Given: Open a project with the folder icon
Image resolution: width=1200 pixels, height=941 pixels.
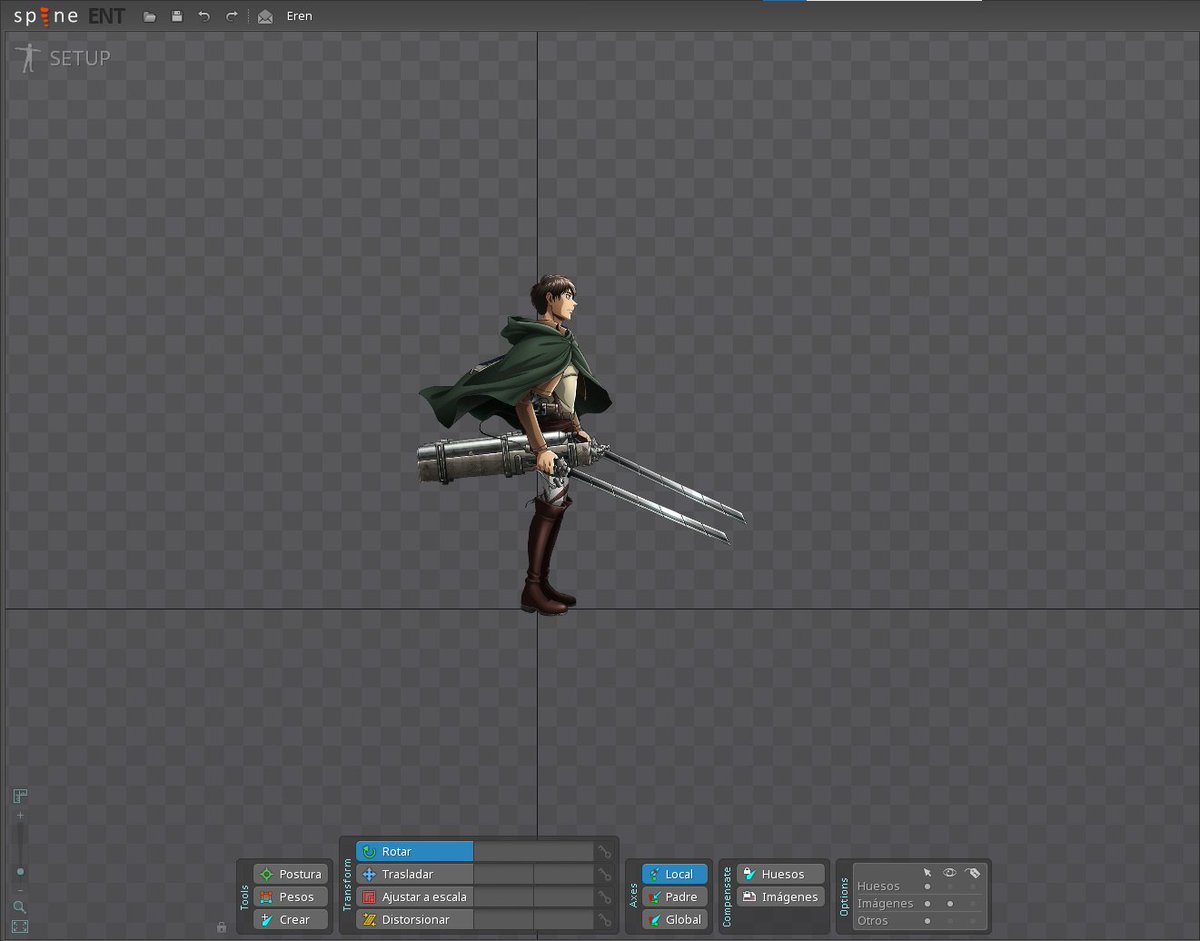Looking at the screenshot, I should (150, 16).
